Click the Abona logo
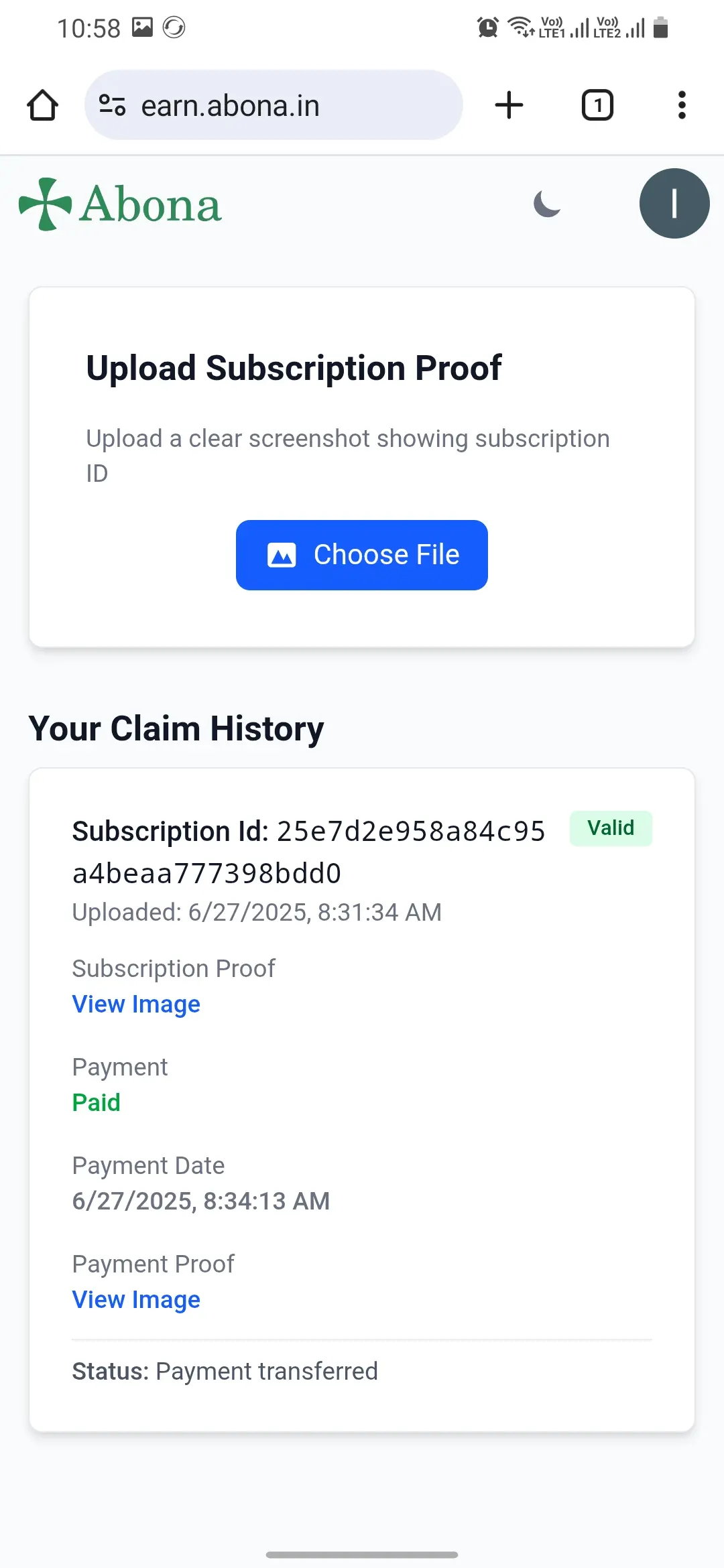The height and width of the screenshot is (1568, 724). click(x=121, y=204)
